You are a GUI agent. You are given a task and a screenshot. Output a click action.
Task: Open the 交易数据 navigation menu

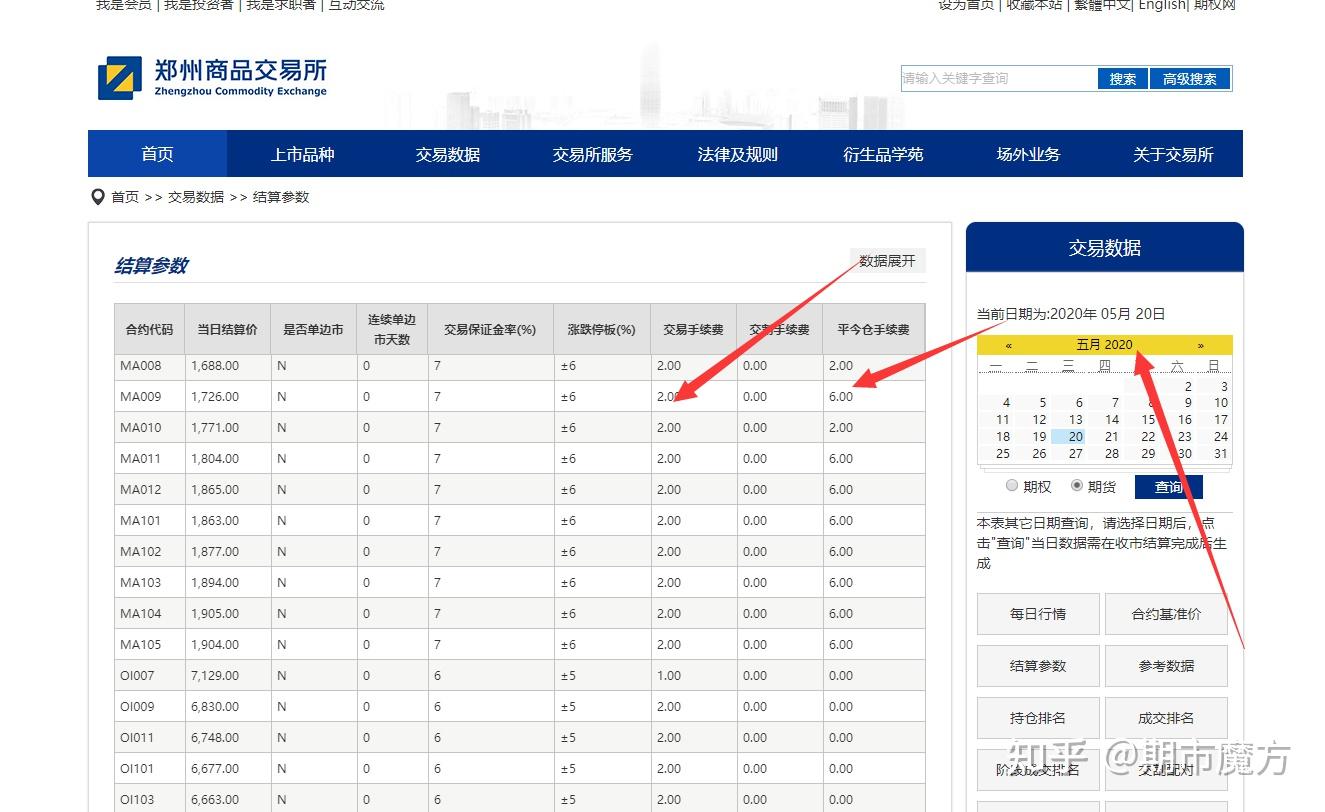[x=447, y=154]
